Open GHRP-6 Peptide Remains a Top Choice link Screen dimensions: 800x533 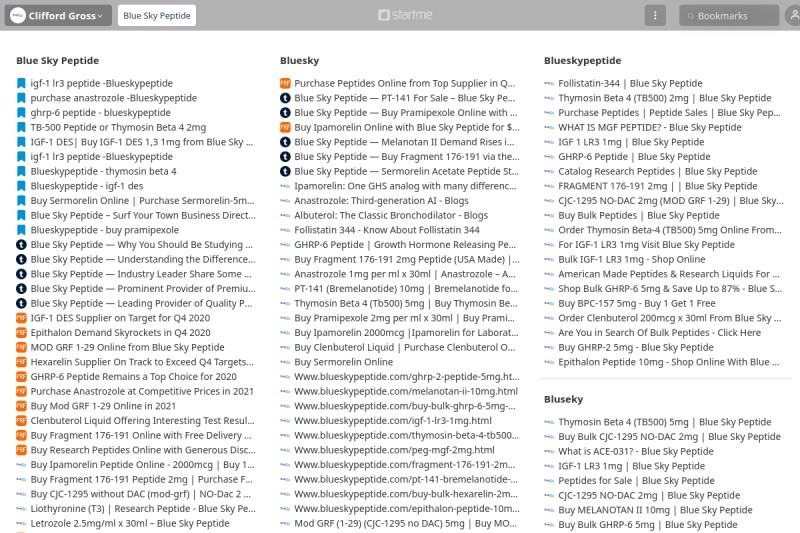[134, 377]
